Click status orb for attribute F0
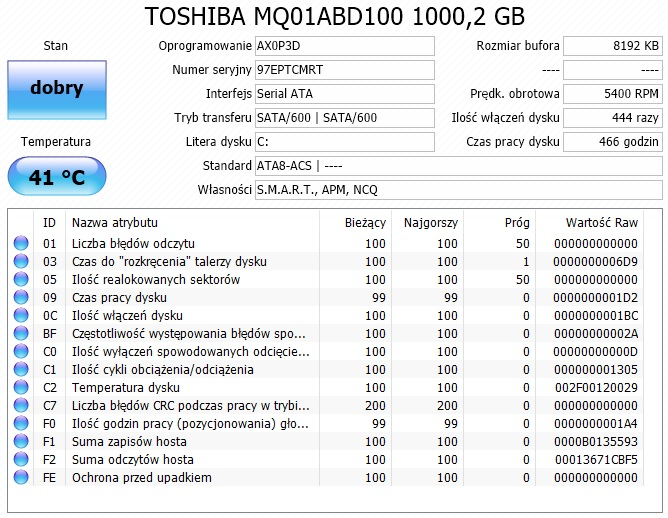668x518 pixels. (21, 423)
